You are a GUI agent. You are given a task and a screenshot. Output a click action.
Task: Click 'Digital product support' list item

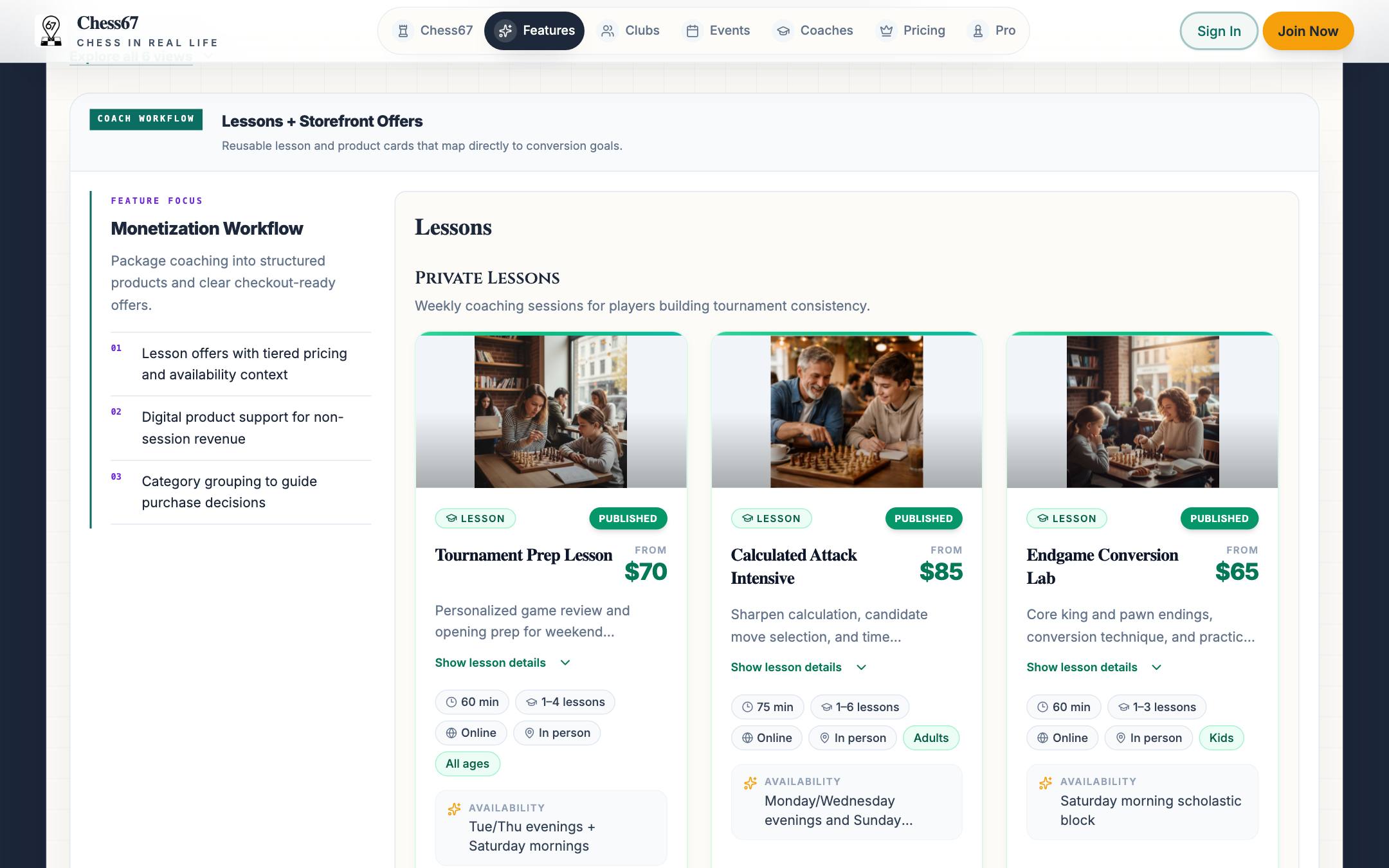(x=242, y=428)
